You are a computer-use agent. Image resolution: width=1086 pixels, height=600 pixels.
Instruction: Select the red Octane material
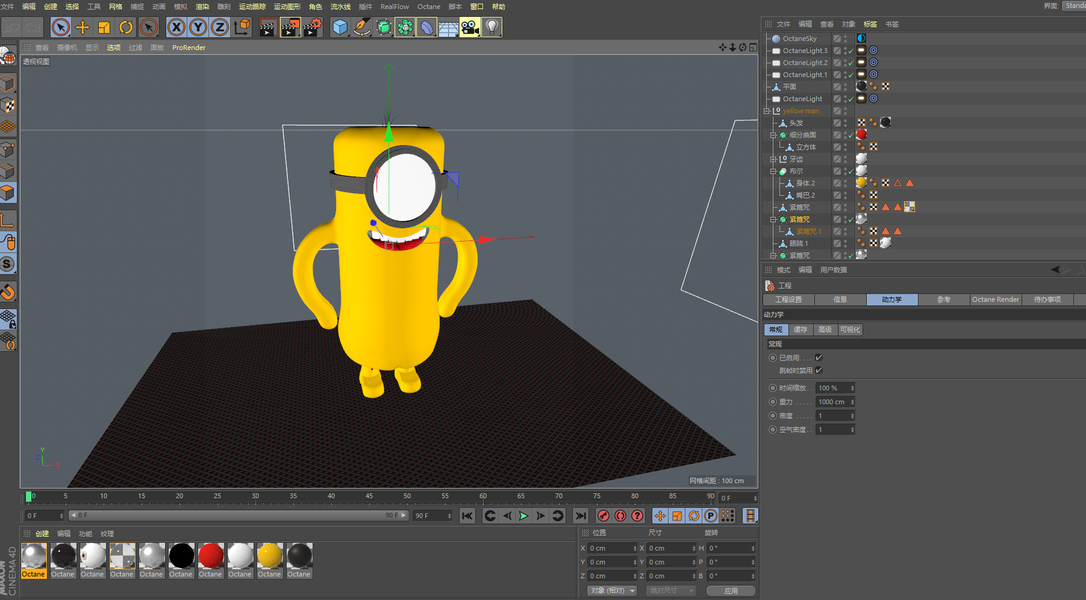pyautogui.click(x=211, y=561)
